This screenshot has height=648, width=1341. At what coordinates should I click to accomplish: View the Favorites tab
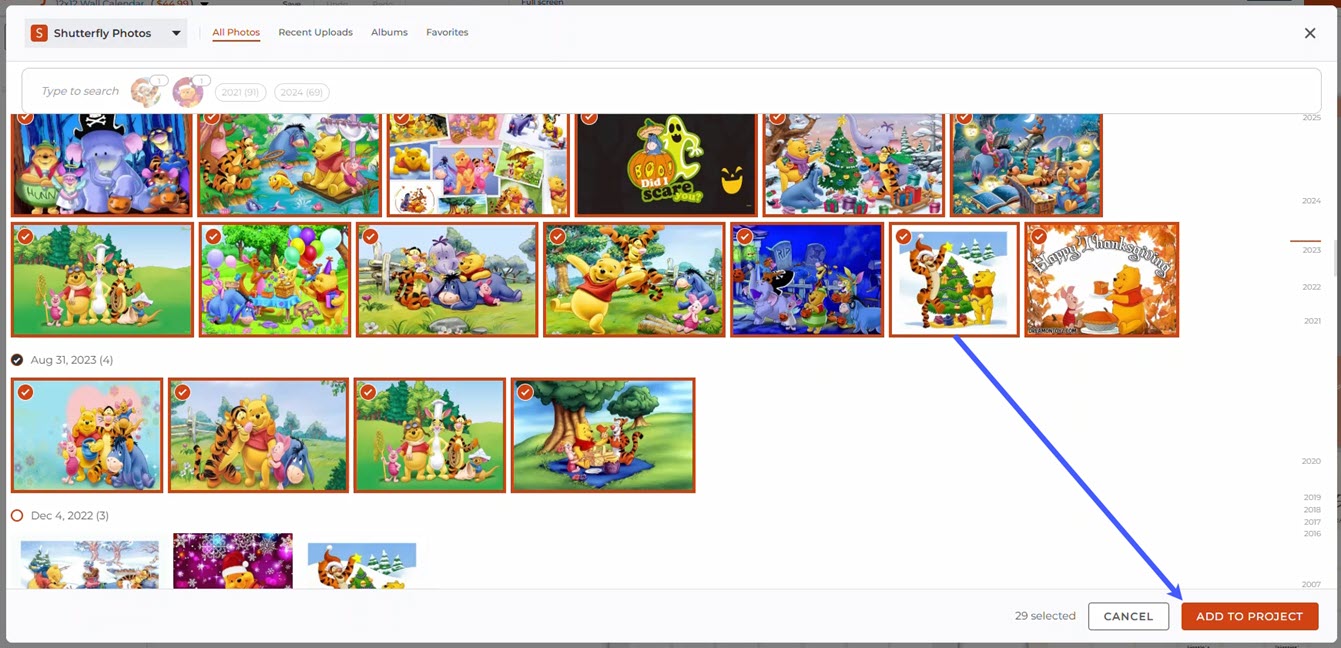tap(447, 32)
